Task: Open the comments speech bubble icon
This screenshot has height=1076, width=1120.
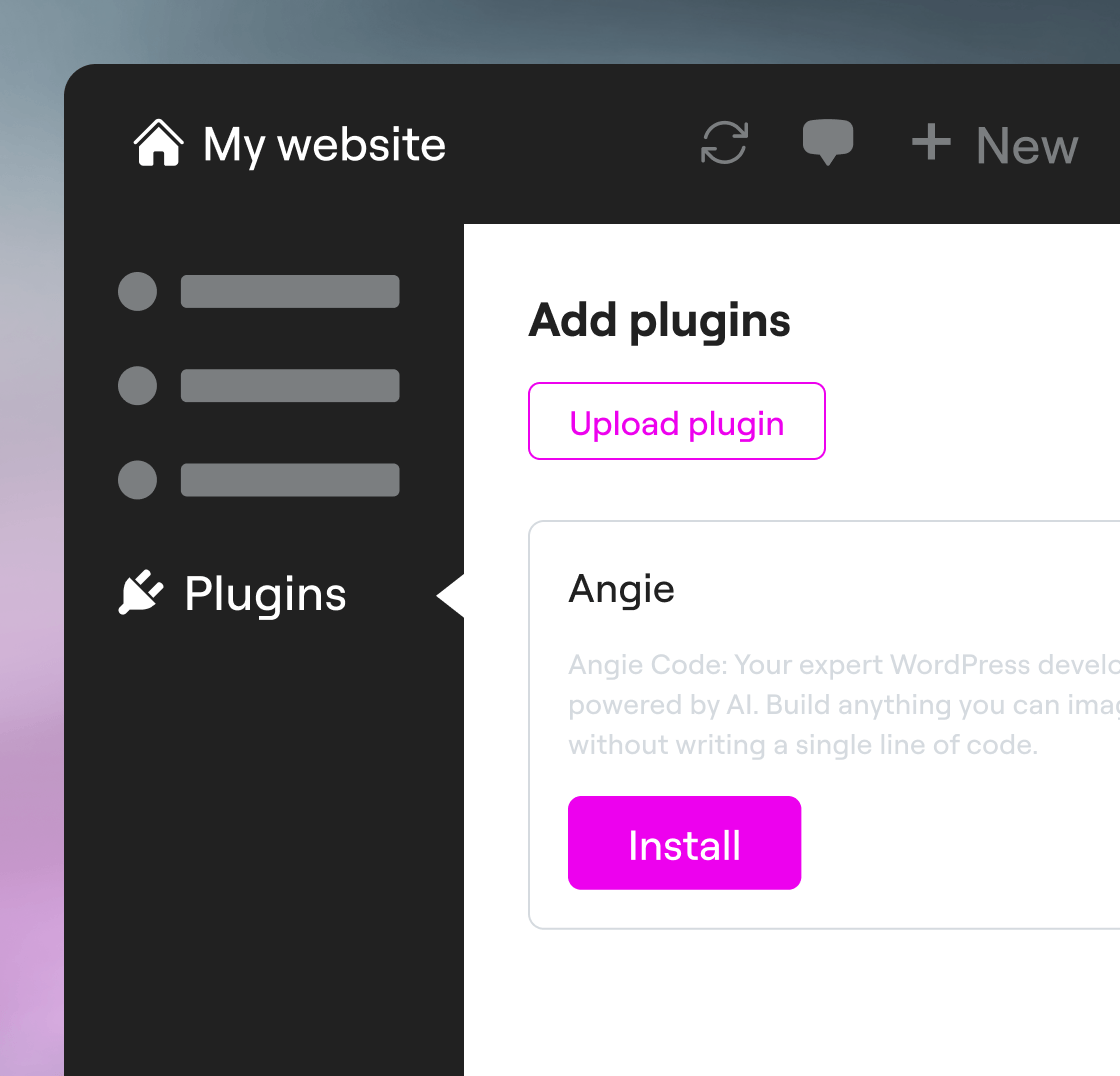Action: [828, 142]
